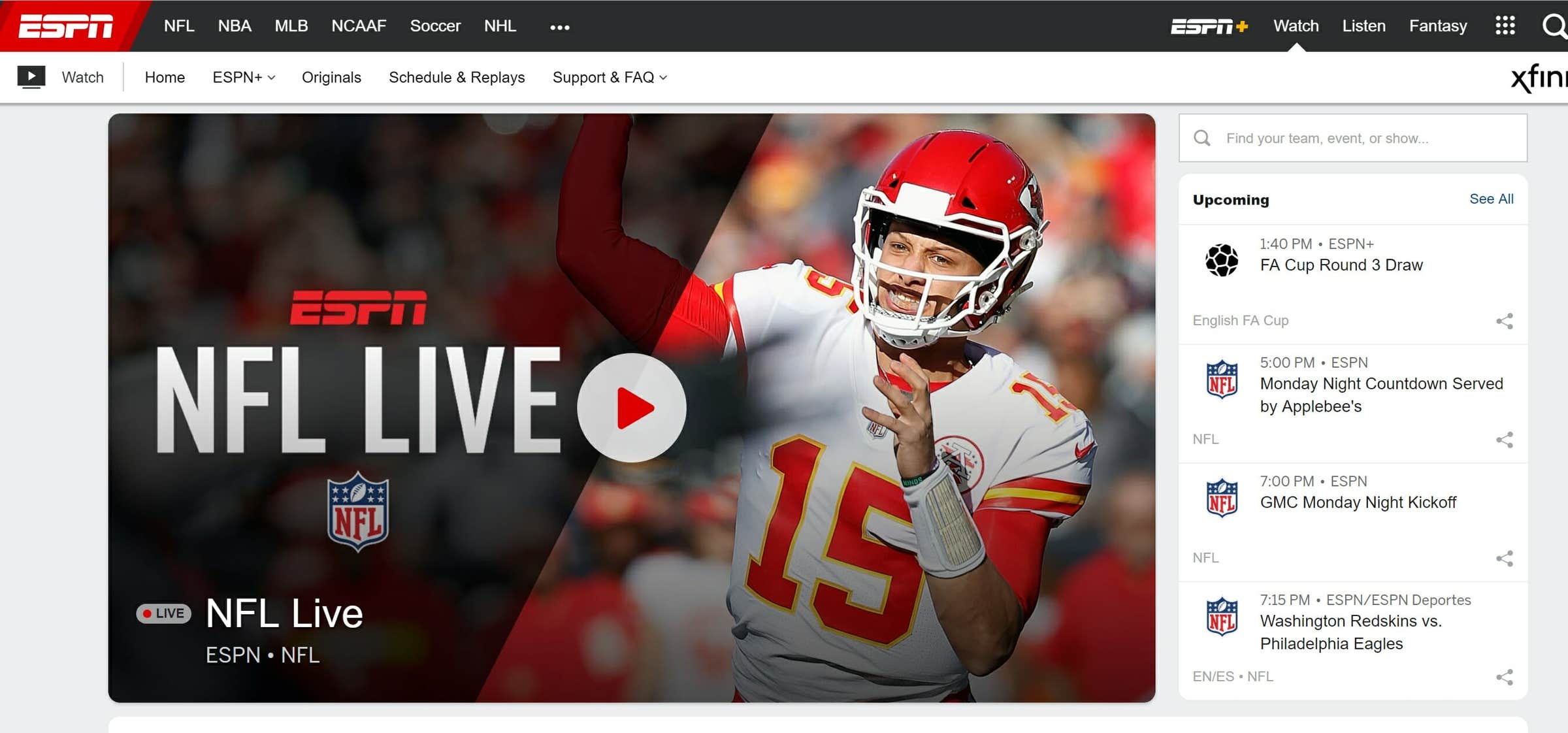Viewport: 1568px width, 733px height.
Task: Expand the Support & FAQ dropdown
Action: coord(610,77)
